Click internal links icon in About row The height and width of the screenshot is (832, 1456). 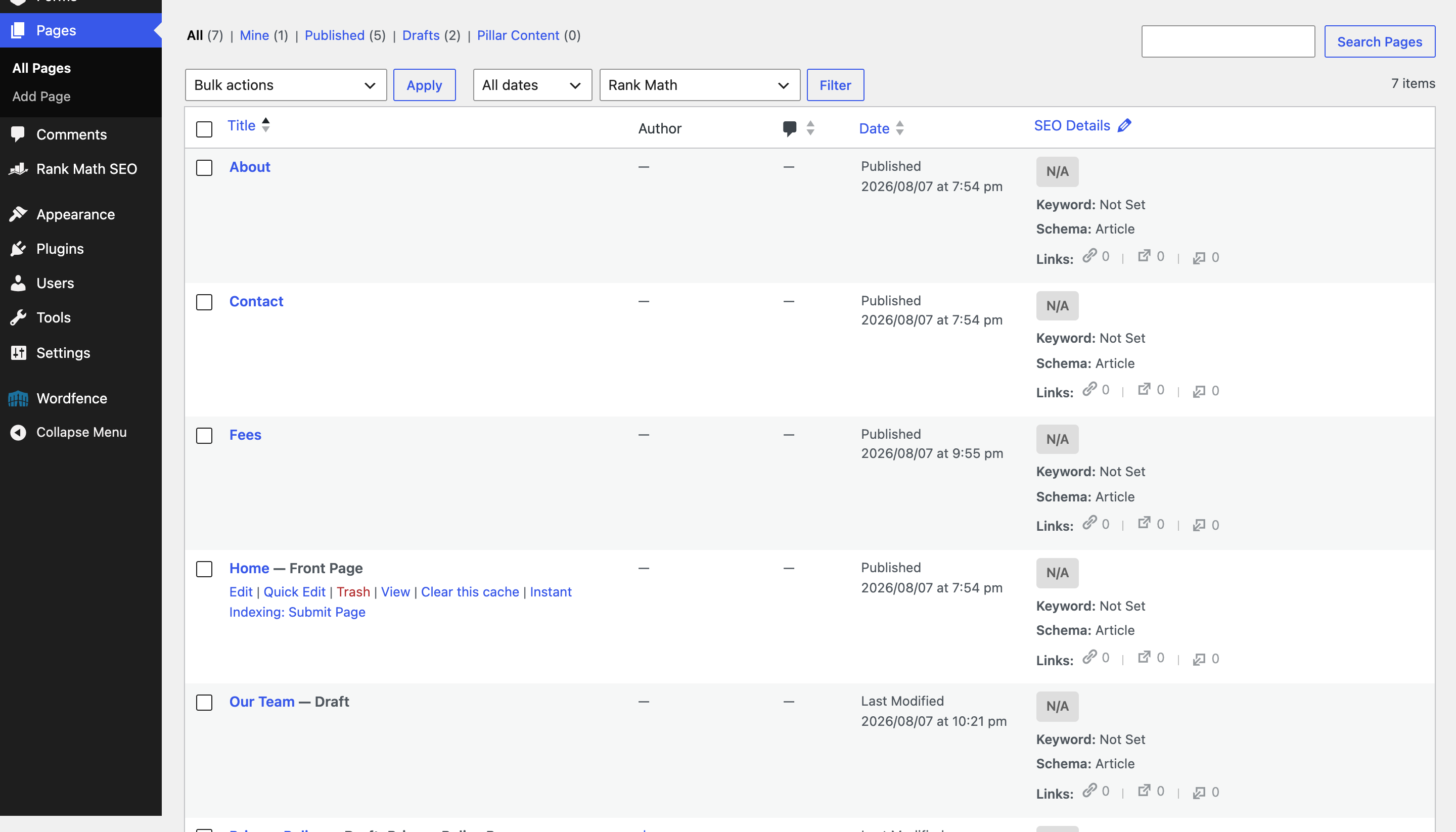[x=1089, y=255]
